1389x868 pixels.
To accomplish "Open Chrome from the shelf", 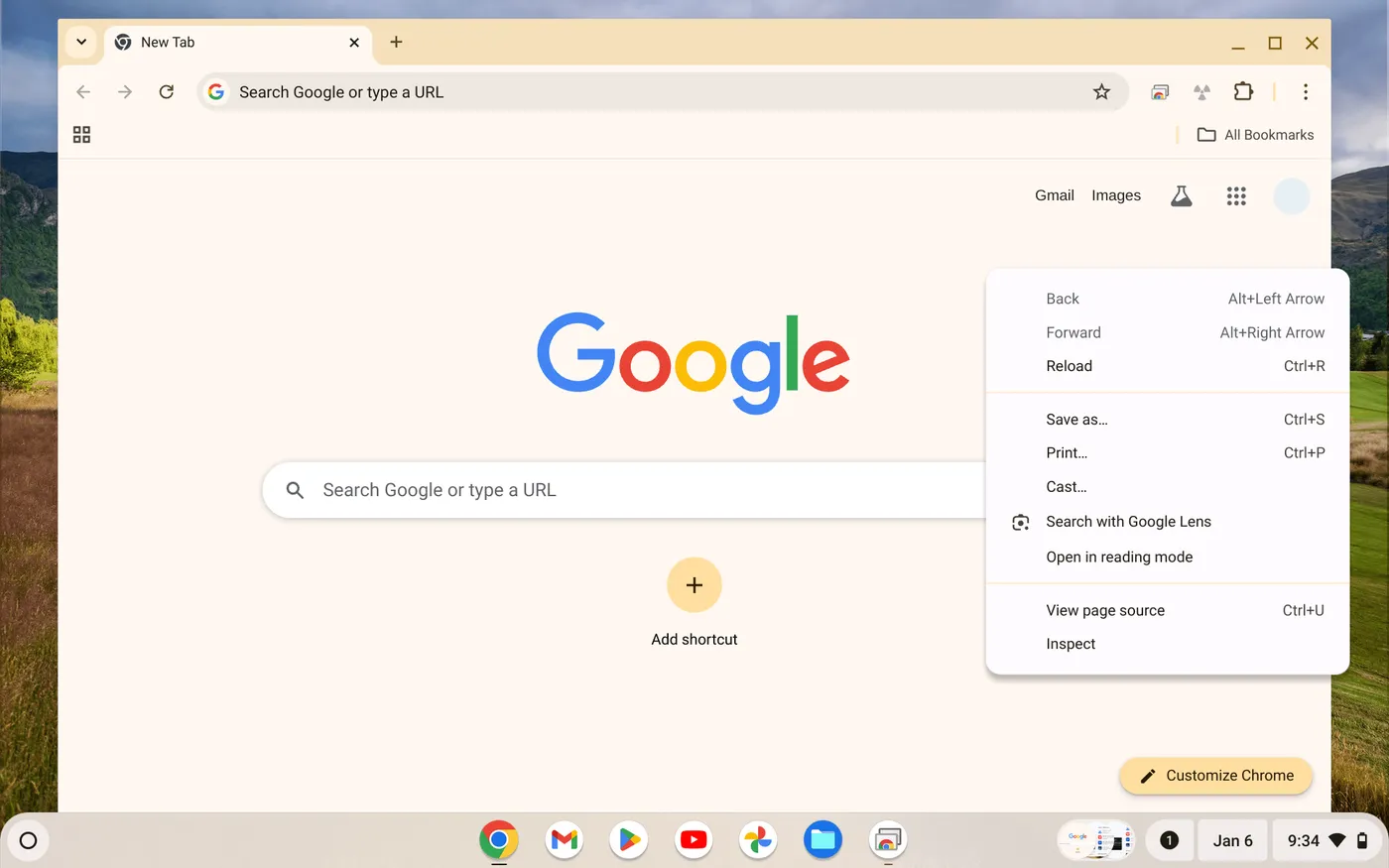I will click(x=499, y=840).
